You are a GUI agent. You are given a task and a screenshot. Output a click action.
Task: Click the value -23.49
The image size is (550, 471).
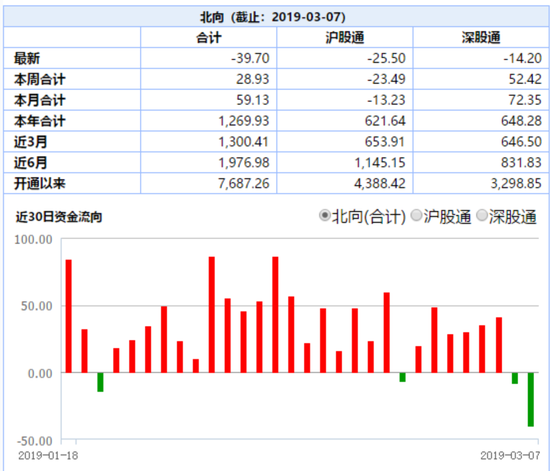pos(386,79)
